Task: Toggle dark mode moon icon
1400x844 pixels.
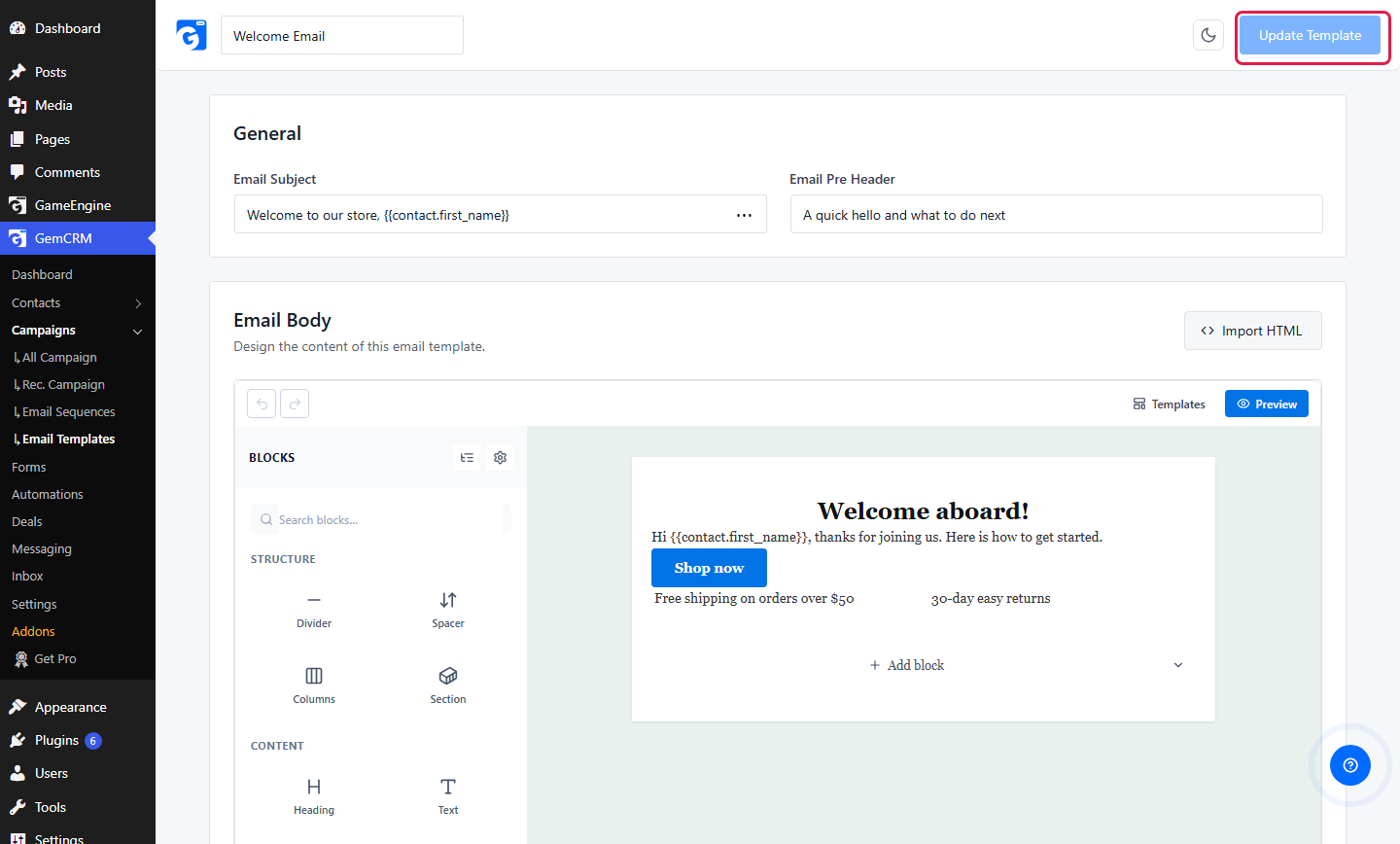Action: pos(1208,35)
